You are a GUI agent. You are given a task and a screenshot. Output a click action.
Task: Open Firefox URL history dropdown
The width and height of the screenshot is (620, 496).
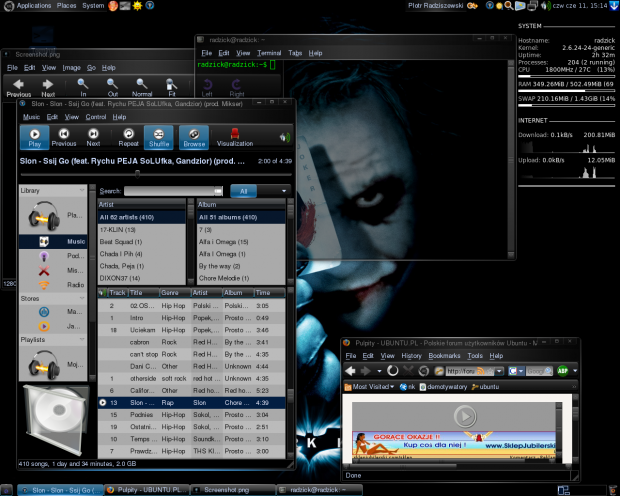coord(499,371)
